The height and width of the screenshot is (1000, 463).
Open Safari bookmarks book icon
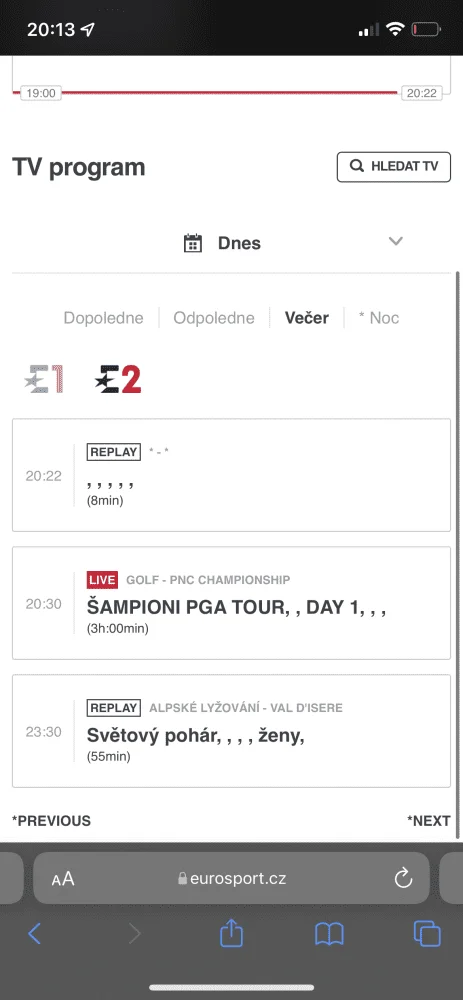click(x=329, y=934)
